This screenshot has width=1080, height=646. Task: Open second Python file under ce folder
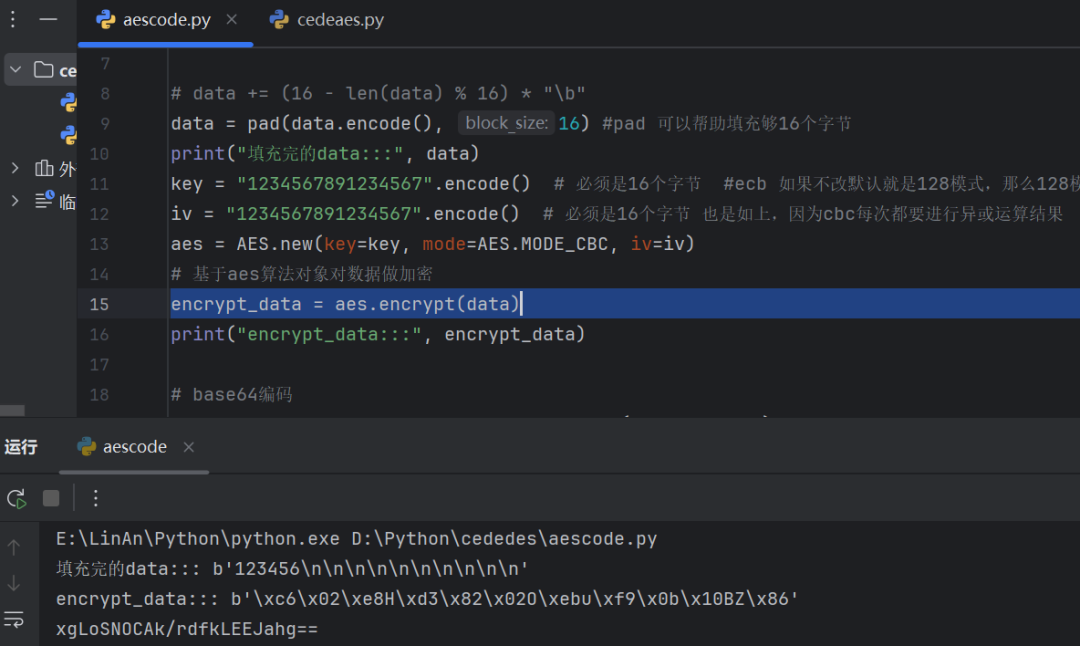coord(68,134)
